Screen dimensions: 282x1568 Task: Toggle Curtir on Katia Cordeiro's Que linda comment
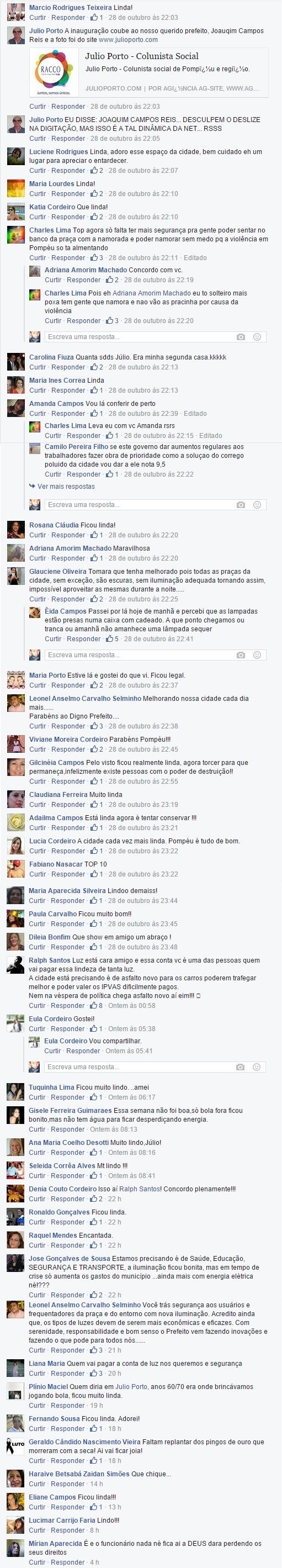(38, 217)
